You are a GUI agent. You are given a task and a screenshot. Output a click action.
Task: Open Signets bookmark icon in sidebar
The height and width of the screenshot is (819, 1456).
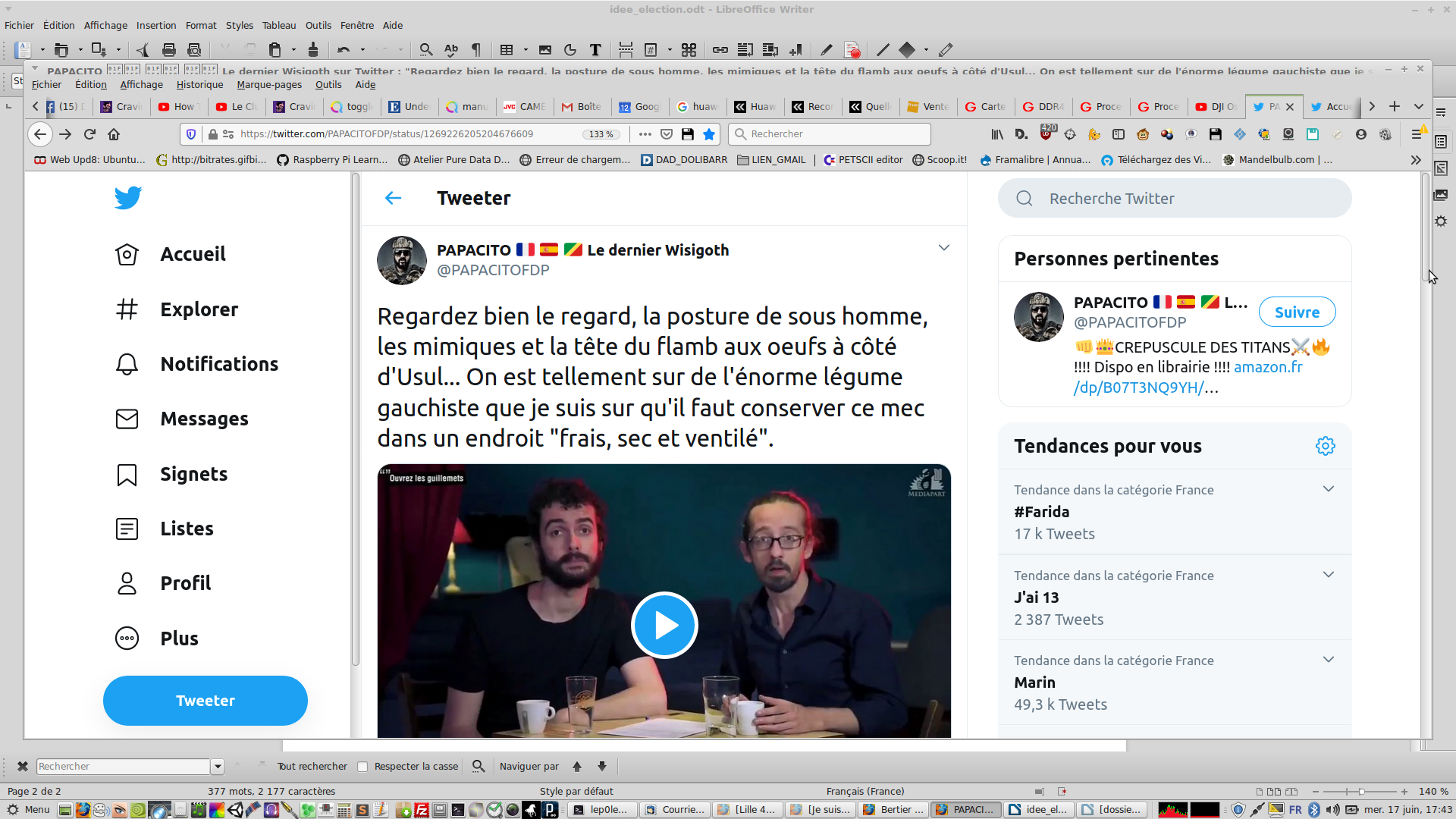[127, 475]
